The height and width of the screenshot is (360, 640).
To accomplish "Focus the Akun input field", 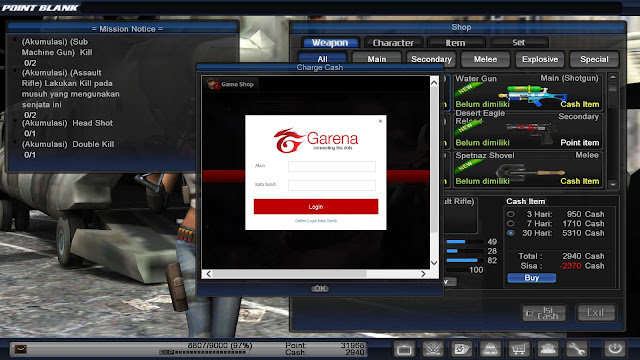I will point(332,166).
